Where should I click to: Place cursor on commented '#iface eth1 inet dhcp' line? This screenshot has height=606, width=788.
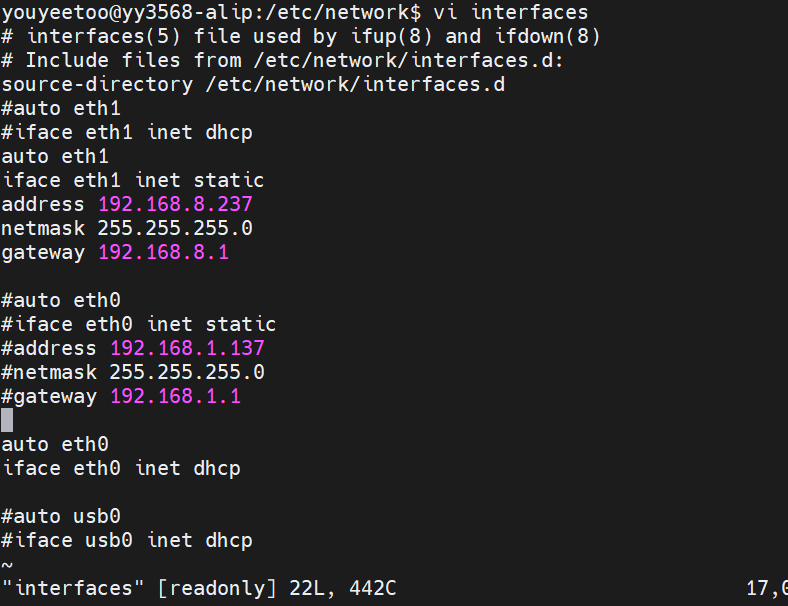(x=127, y=132)
